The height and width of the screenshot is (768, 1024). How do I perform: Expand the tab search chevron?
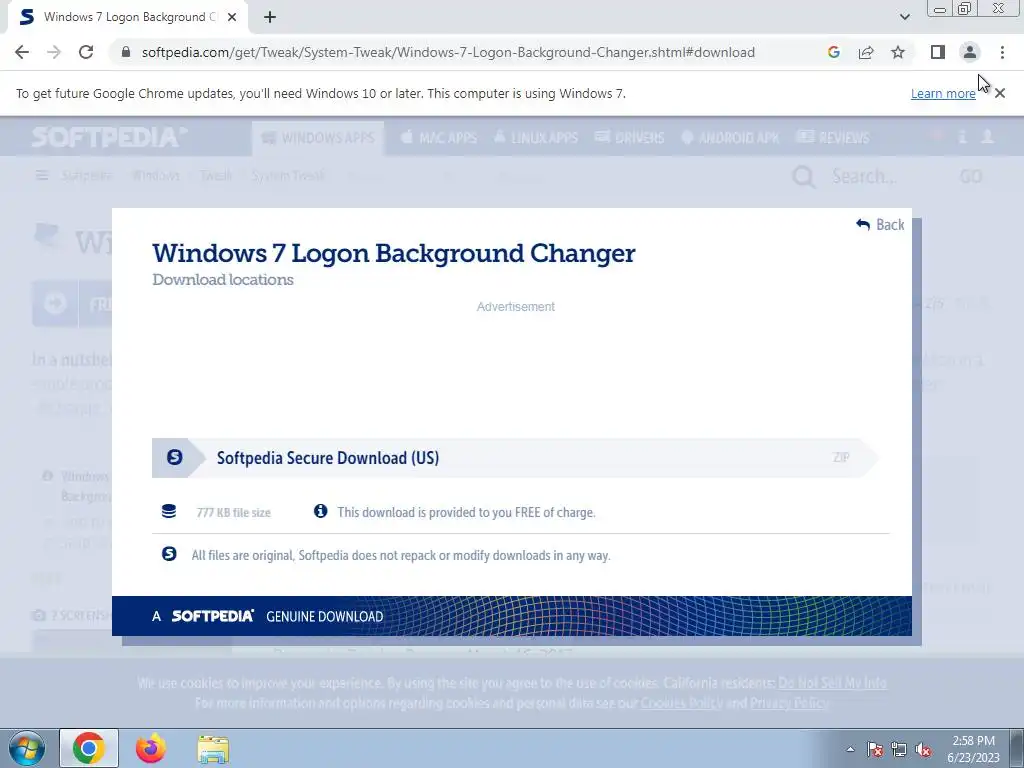click(x=904, y=17)
